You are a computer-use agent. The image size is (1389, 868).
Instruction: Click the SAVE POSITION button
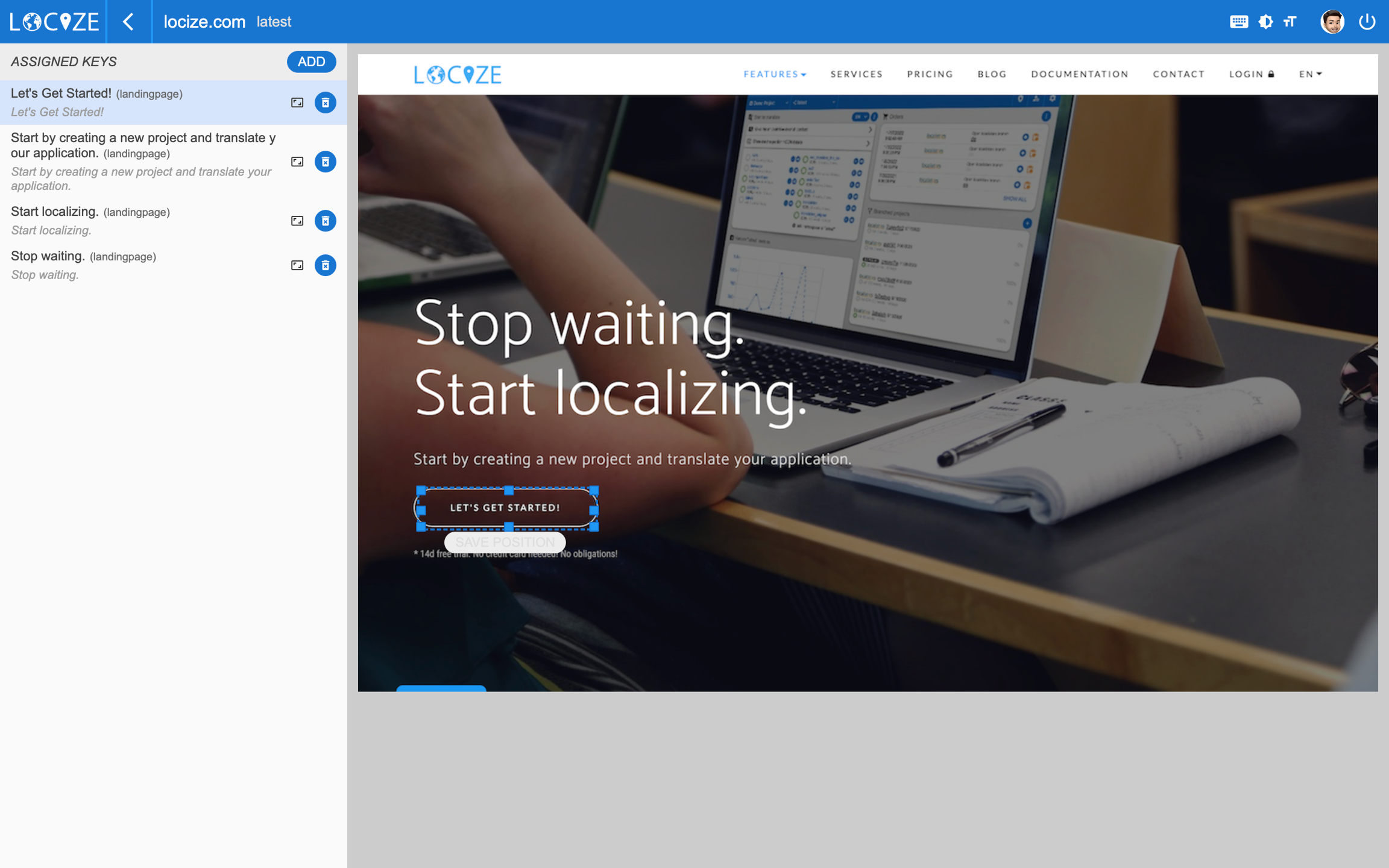[x=505, y=542]
